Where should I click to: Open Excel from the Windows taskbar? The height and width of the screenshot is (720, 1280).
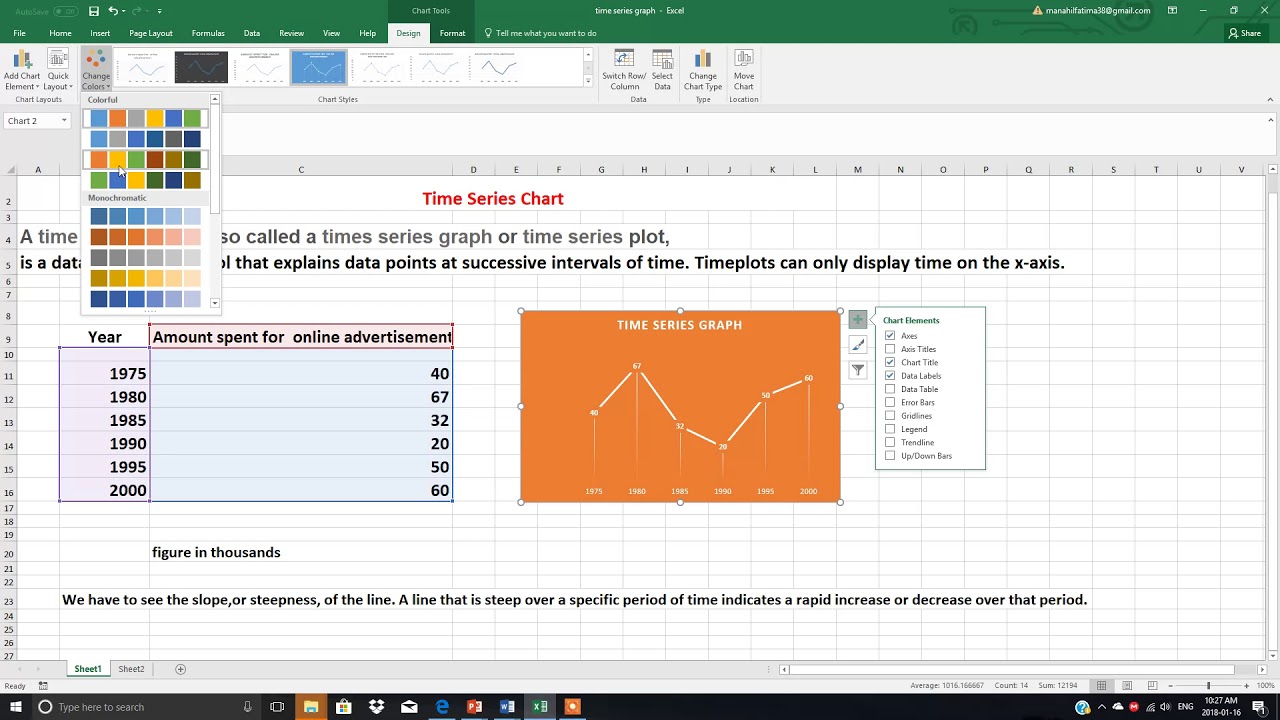(x=540, y=707)
